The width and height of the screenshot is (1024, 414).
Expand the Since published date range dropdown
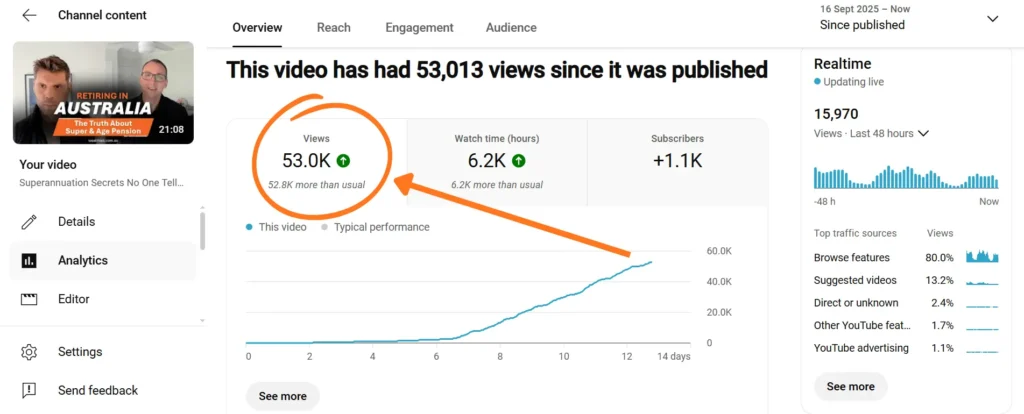(992, 18)
